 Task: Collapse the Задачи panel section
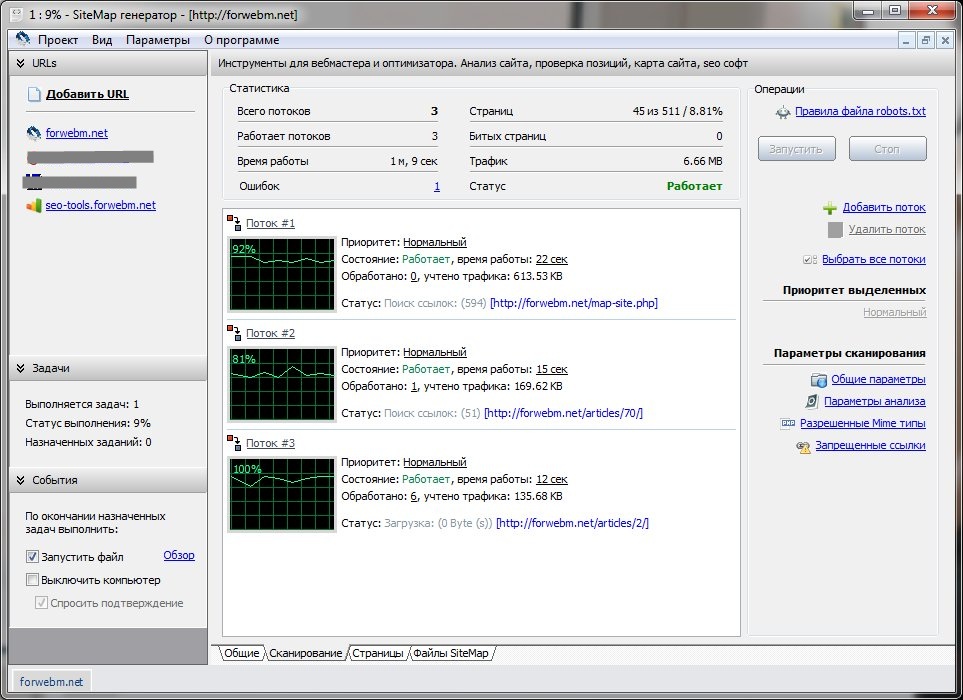coord(20,368)
